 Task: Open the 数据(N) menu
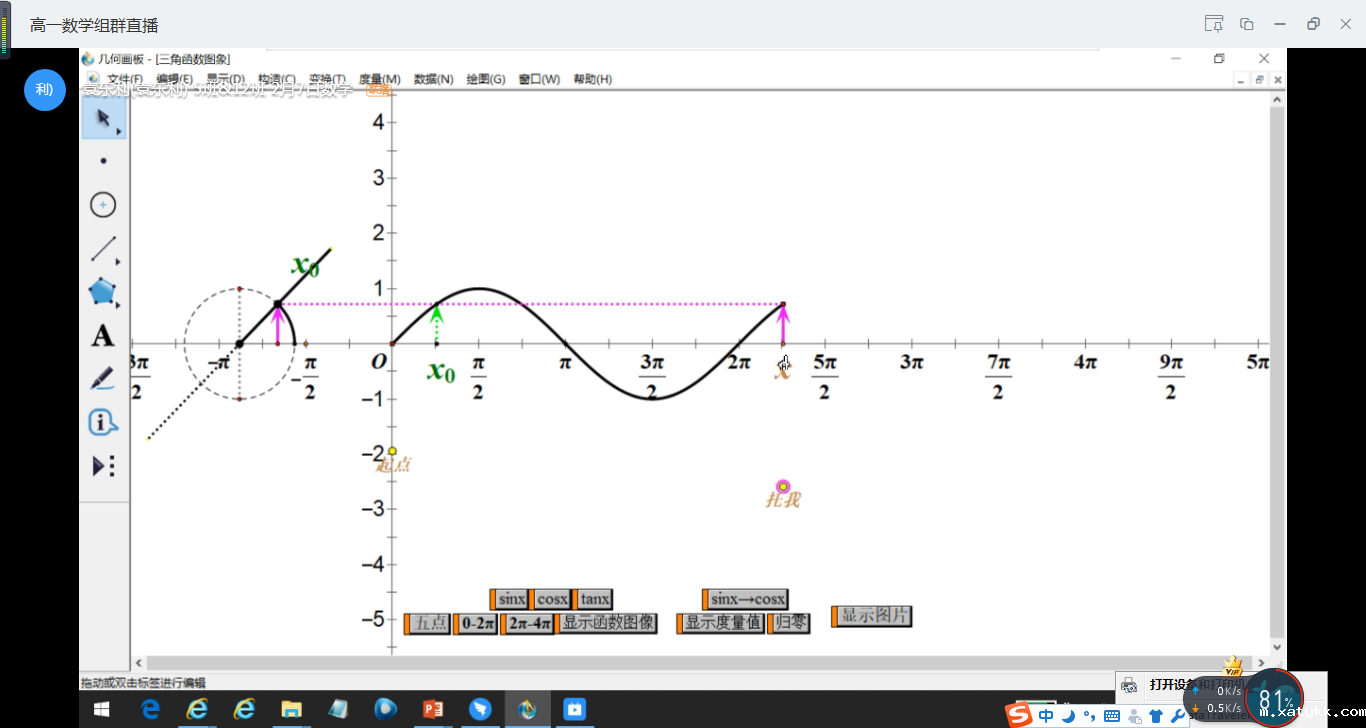(433, 80)
